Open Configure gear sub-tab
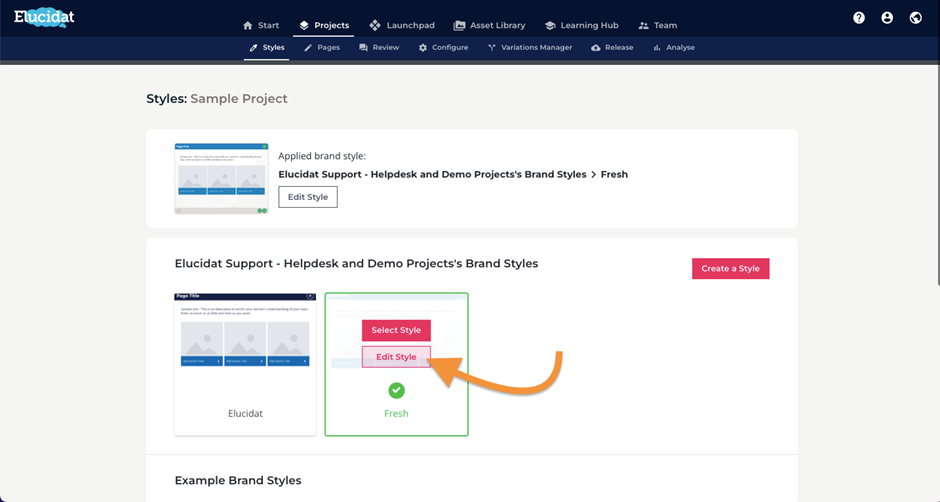Image resolution: width=940 pixels, height=502 pixels. (x=443, y=47)
